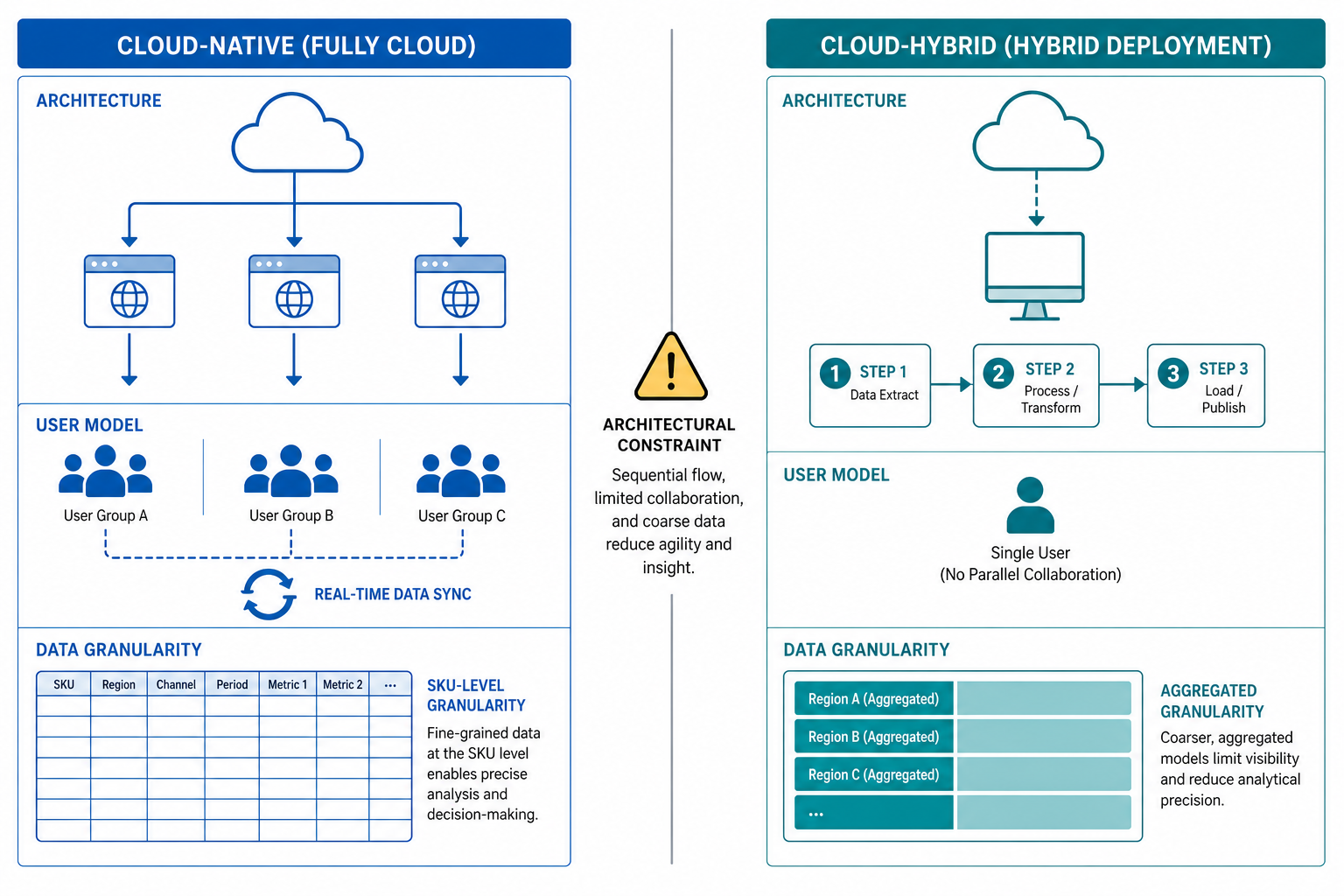Click browser window icon above User Group A
Image resolution: width=1344 pixels, height=896 pixels.
tap(129, 291)
